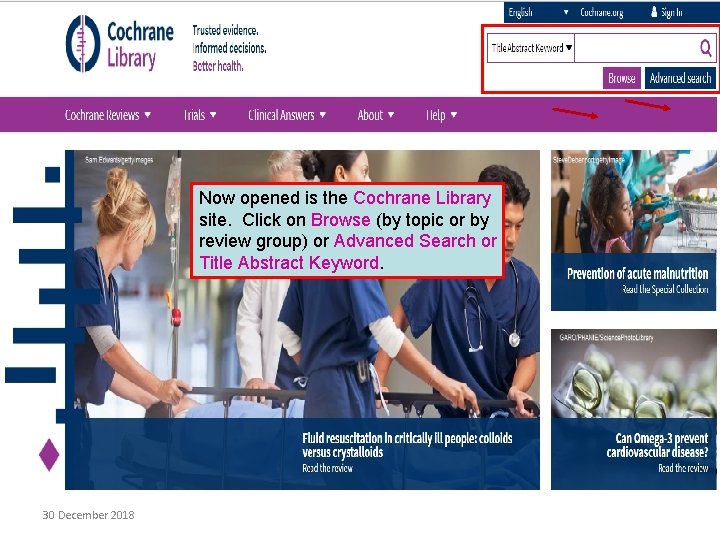This screenshot has width=720, height=540.
Task: Click the Browse button
Action: (622, 79)
